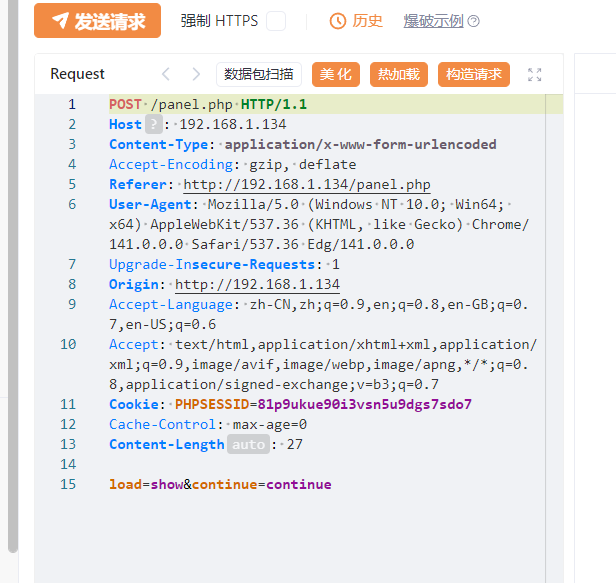Image resolution: width=616 pixels, height=583 pixels.
Task: Go to previous request with left chevron
Action: point(166,74)
